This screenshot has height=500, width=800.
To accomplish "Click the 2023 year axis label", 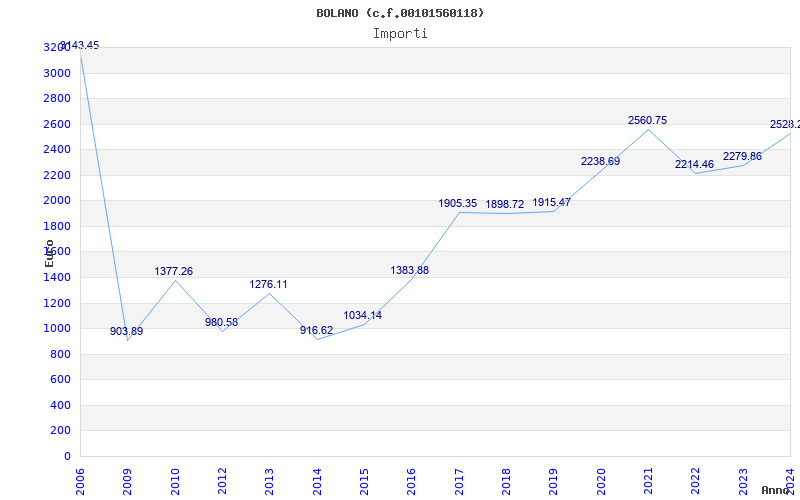I will [x=743, y=482].
